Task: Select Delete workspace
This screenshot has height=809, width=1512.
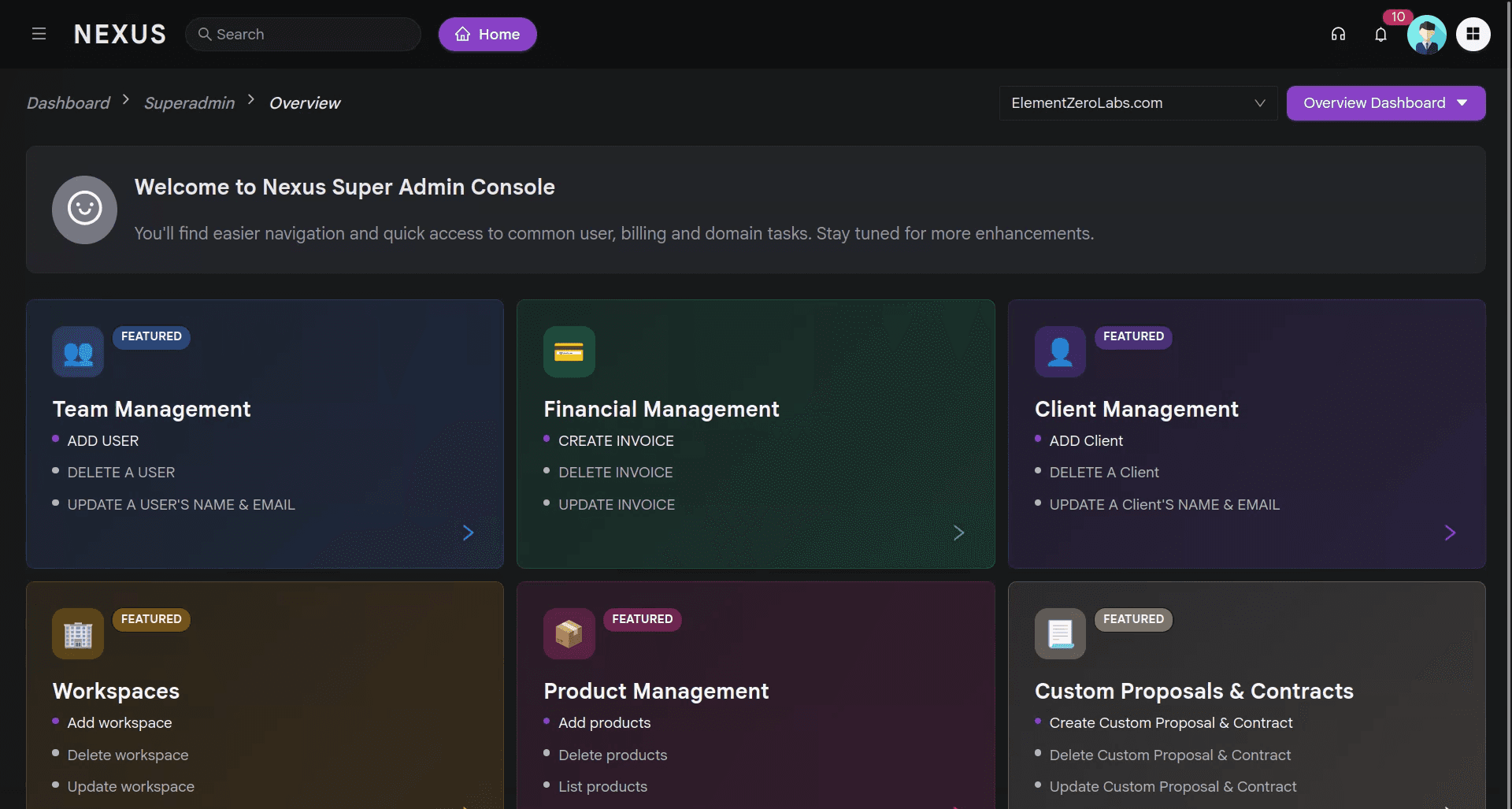Action: [128, 755]
